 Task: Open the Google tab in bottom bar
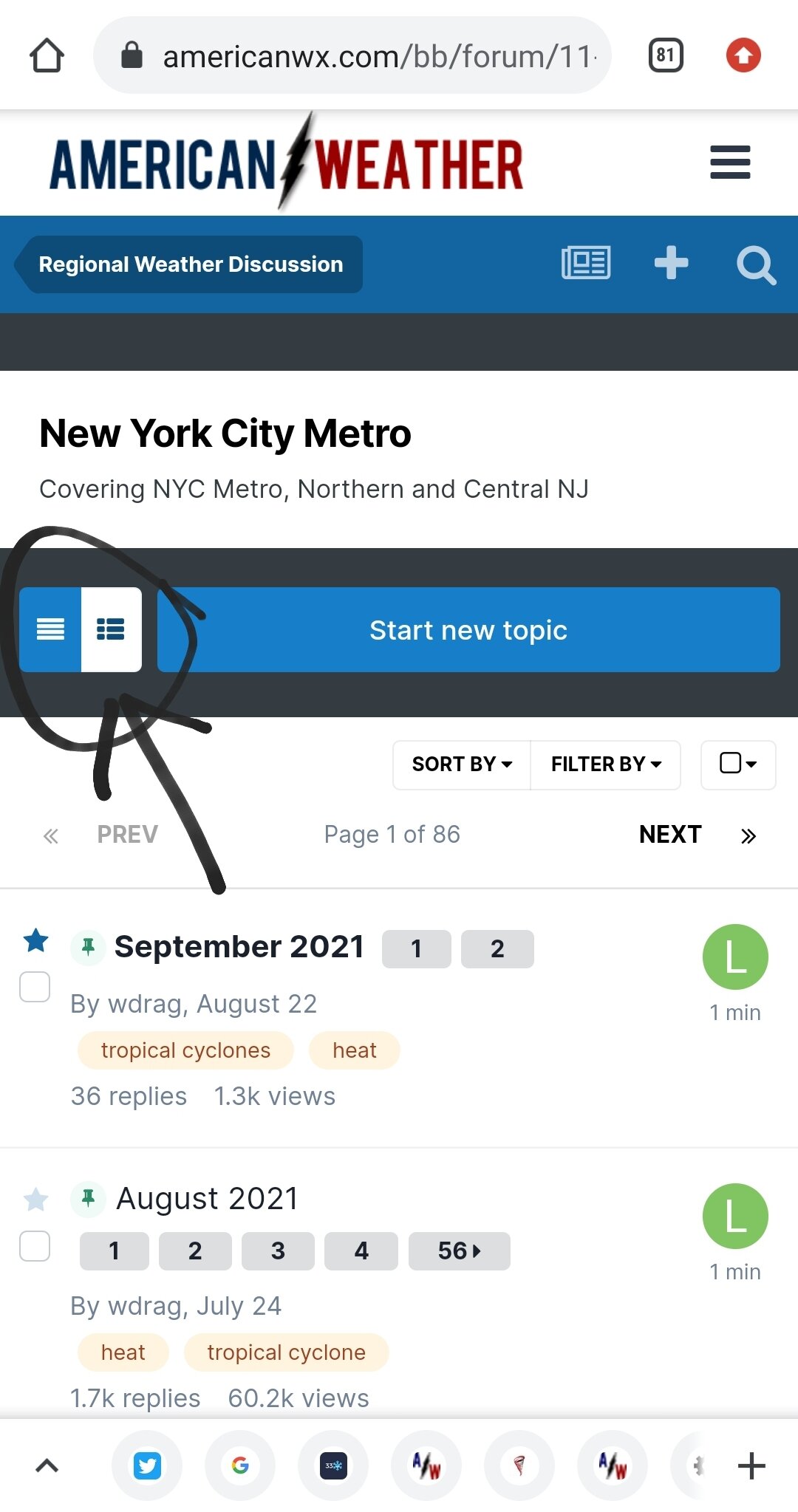[240, 1465]
